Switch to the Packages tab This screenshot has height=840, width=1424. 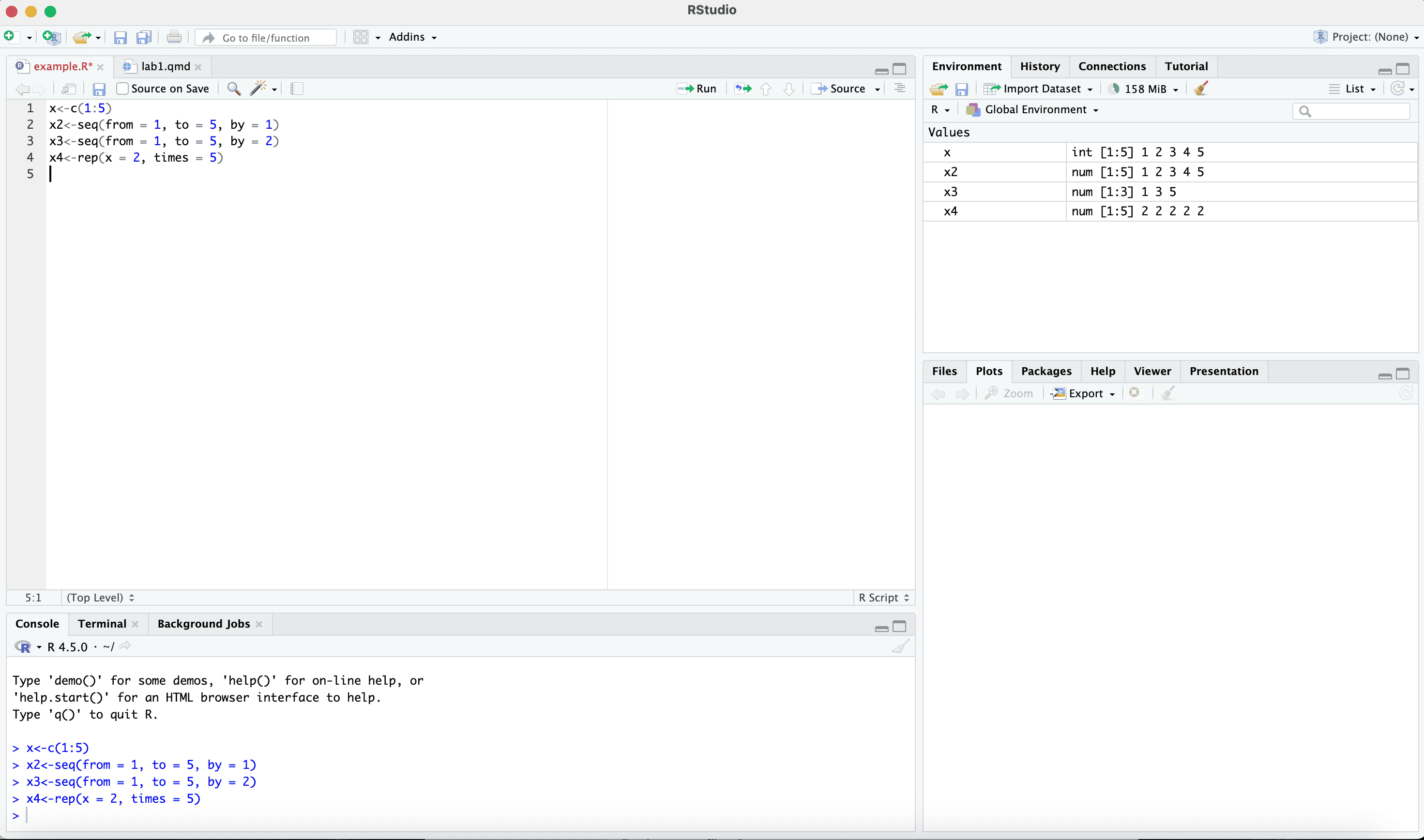coord(1046,371)
